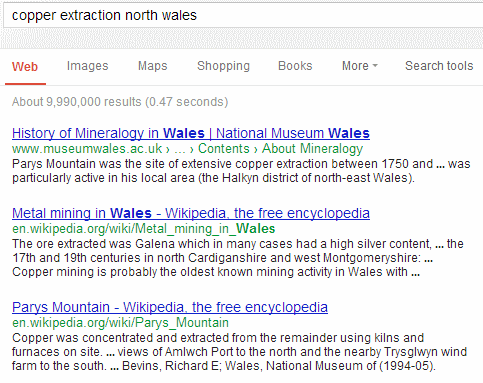Expand the More dropdown menu
This screenshot has width=483, height=383.
360,66
